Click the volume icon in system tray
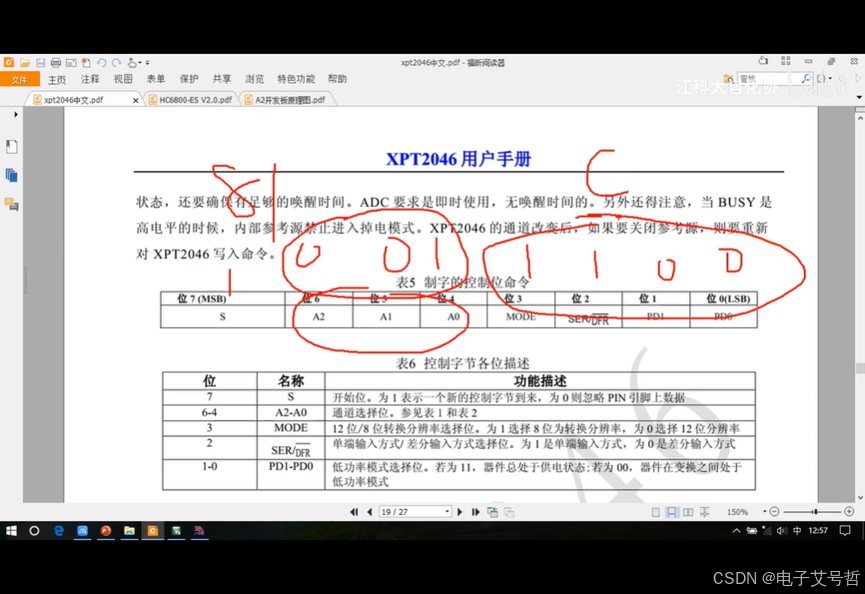The width and height of the screenshot is (865, 594). click(781, 531)
